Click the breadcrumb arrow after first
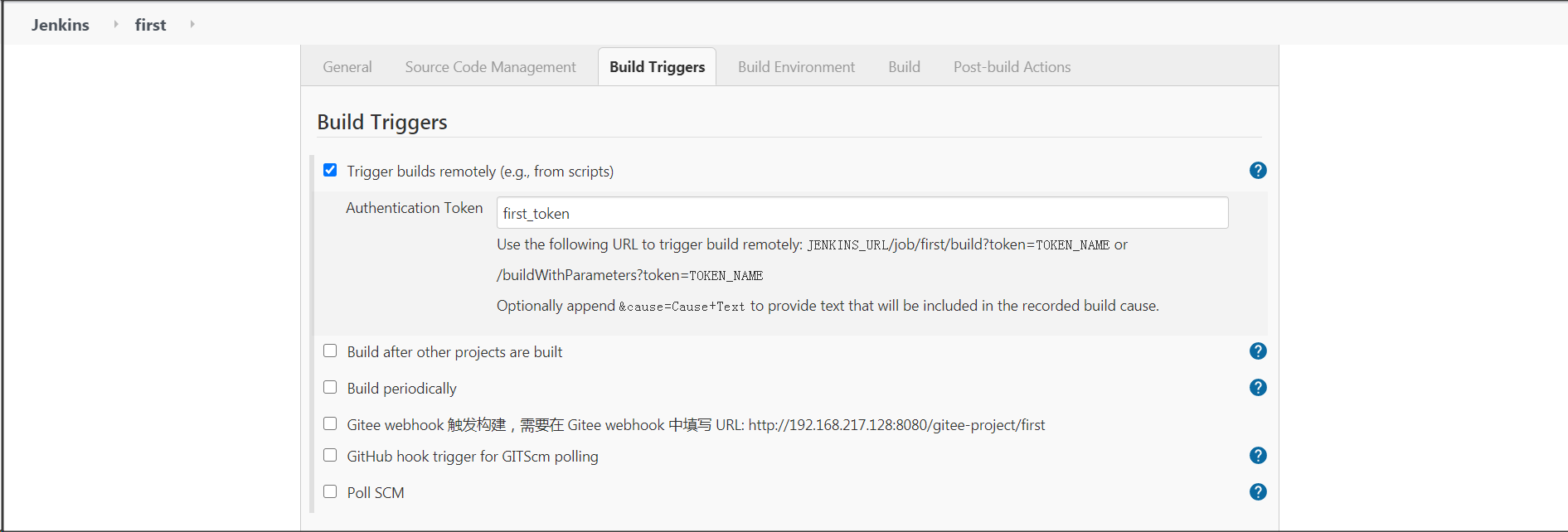The width and height of the screenshot is (1568, 532). point(192,24)
